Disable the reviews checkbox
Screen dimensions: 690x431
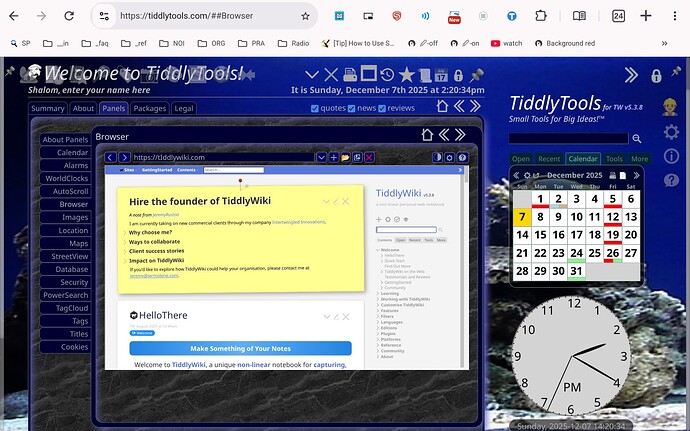pyautogui.click(x=381, y=108)
